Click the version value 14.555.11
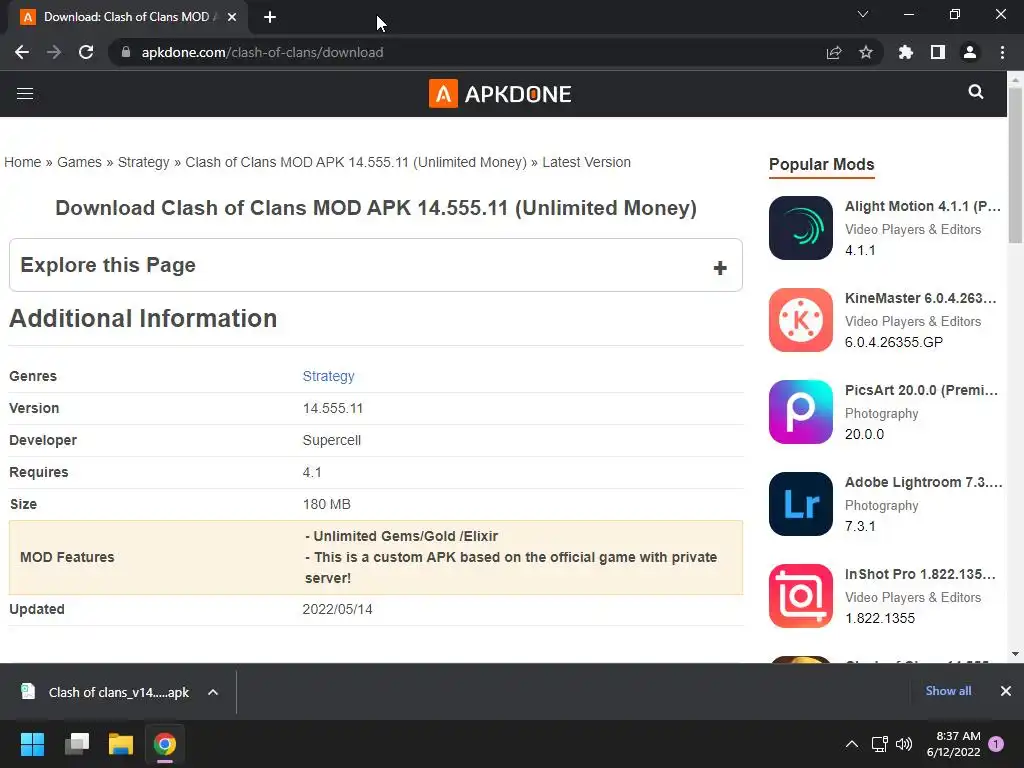The width and height of the screenshot is (1024, 768). (332, 408)
